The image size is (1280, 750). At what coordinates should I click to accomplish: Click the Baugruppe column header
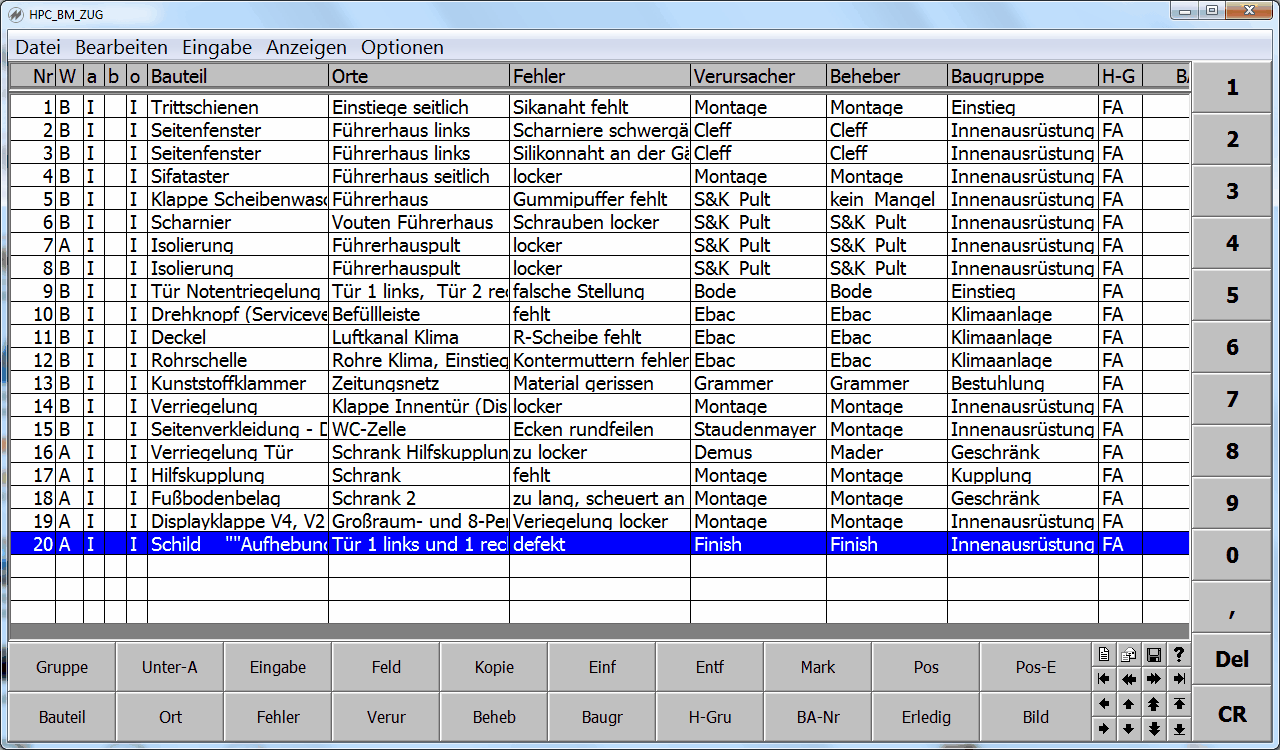coord(1022,76)
